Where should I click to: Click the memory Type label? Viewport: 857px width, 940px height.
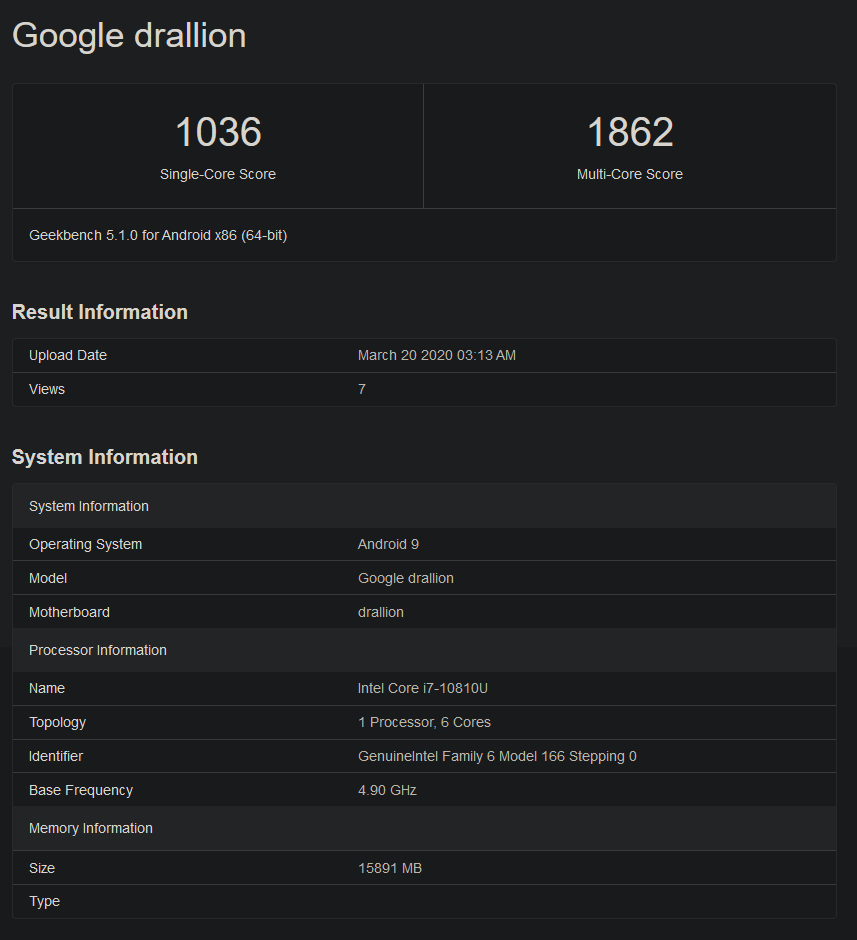coord(44,902)
